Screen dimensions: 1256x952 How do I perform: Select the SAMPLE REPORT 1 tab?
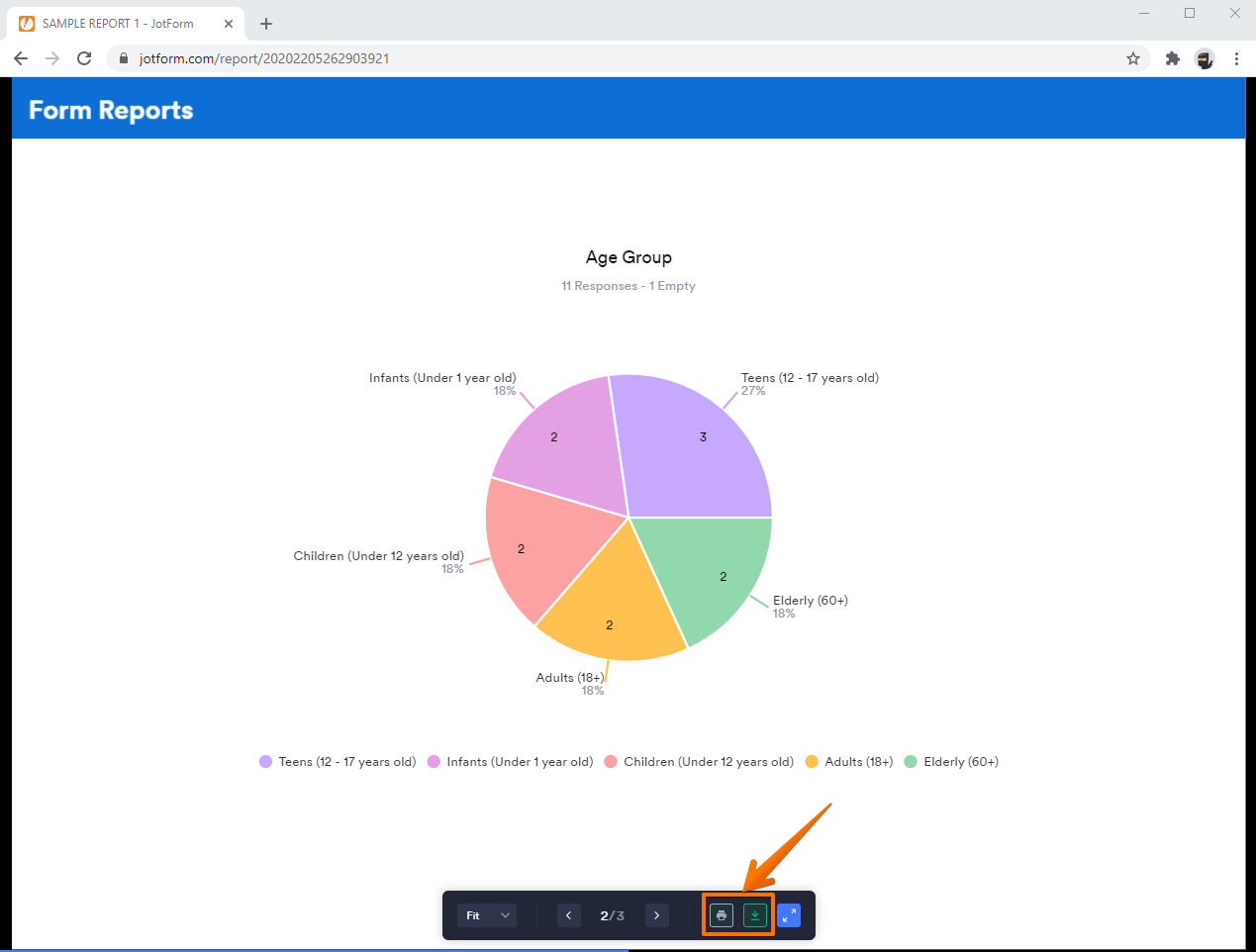[x=119, y=22]
